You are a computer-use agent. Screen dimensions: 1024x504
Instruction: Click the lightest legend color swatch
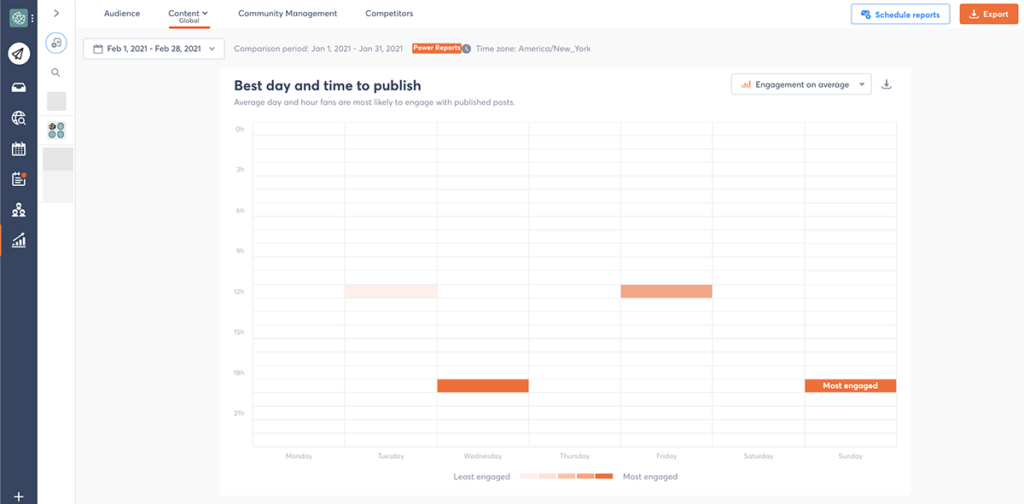coord(529,477)
